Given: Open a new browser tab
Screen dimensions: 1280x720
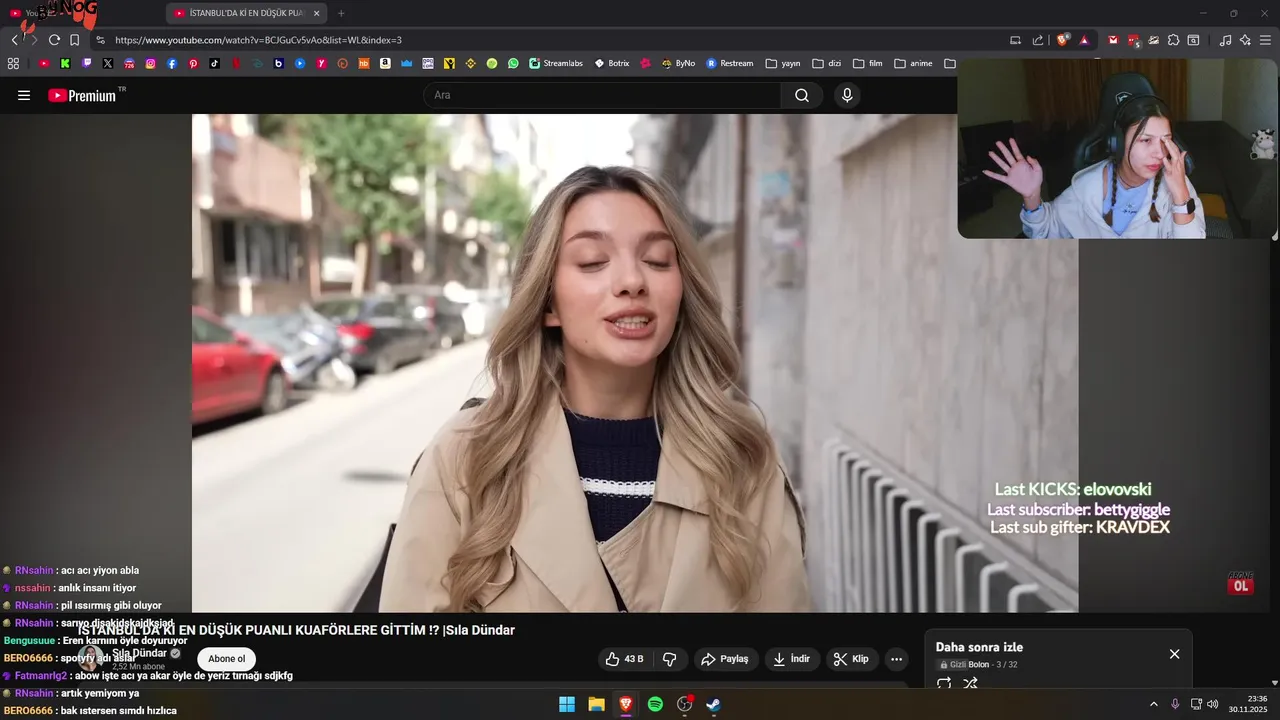Looking at the screenshot, I should 341,13.
